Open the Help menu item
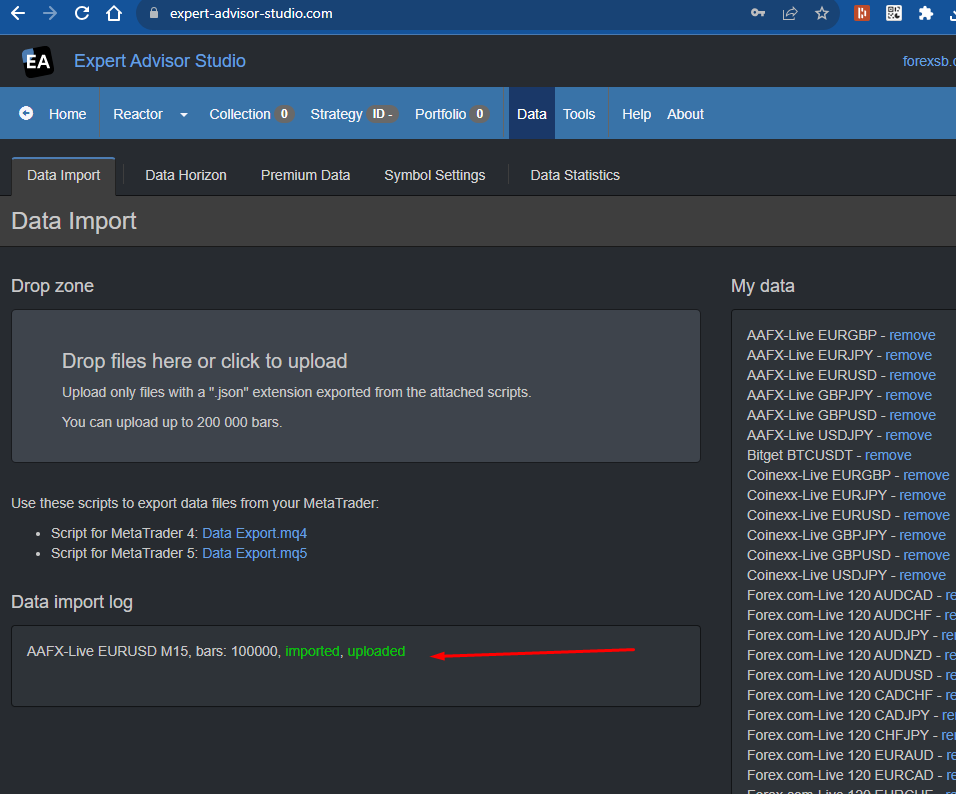Image resolution: width=956 pixels, height=794 pixels. [637, 114]
